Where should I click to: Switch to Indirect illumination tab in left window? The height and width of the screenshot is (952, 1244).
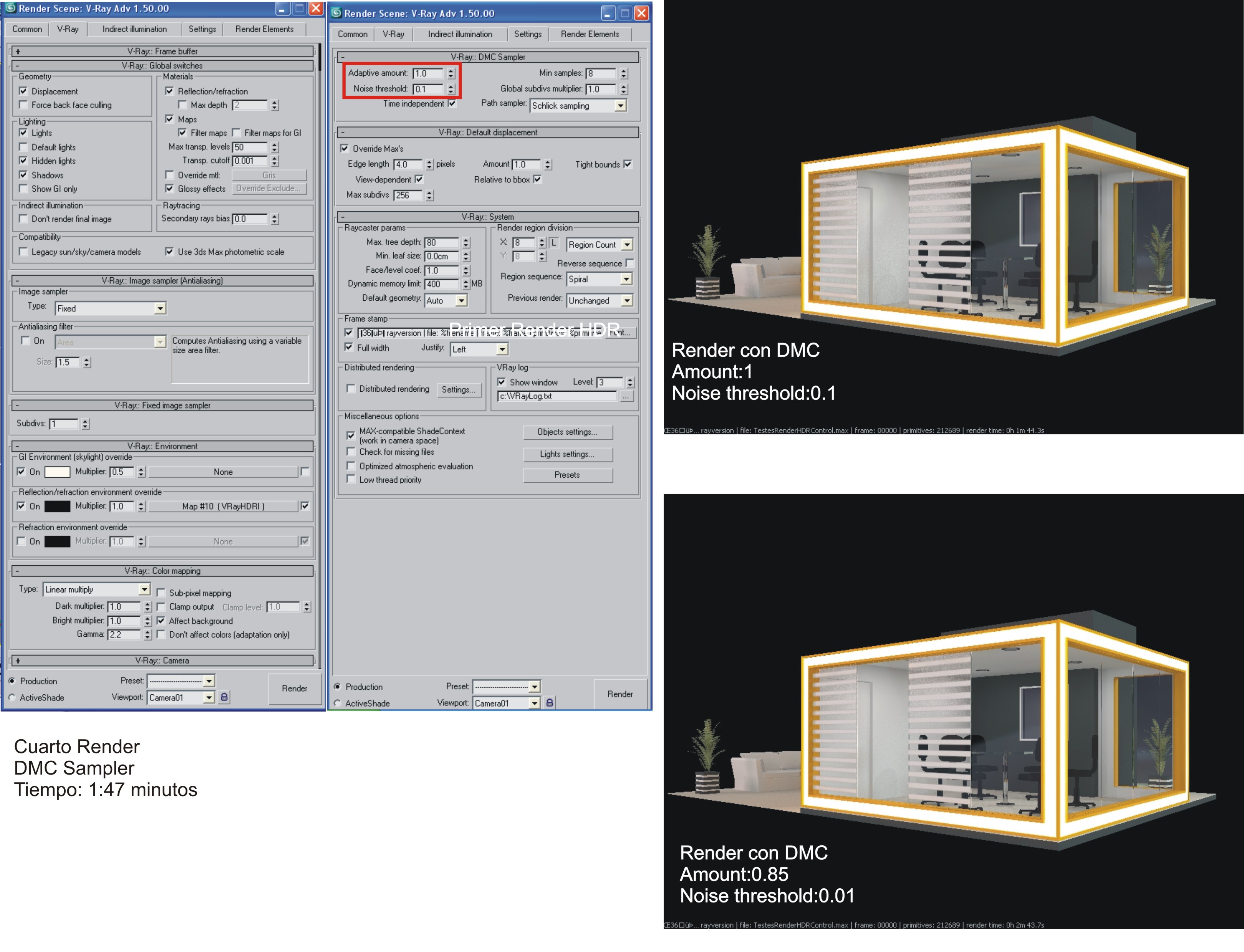pos(134,29)
